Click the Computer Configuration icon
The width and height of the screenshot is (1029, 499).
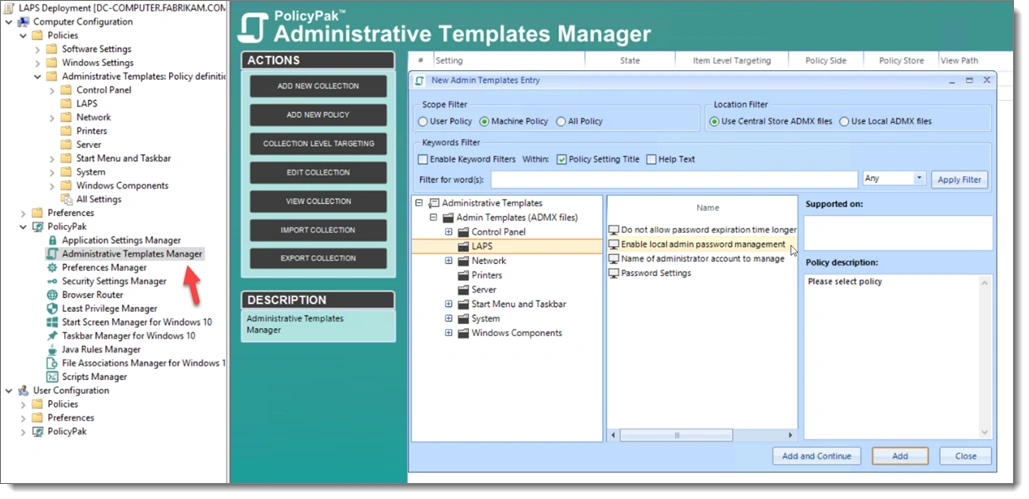coord(24,22)
